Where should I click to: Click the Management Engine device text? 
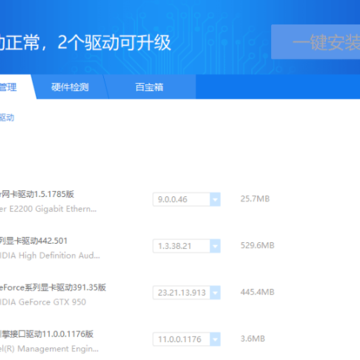click(49, 349)
